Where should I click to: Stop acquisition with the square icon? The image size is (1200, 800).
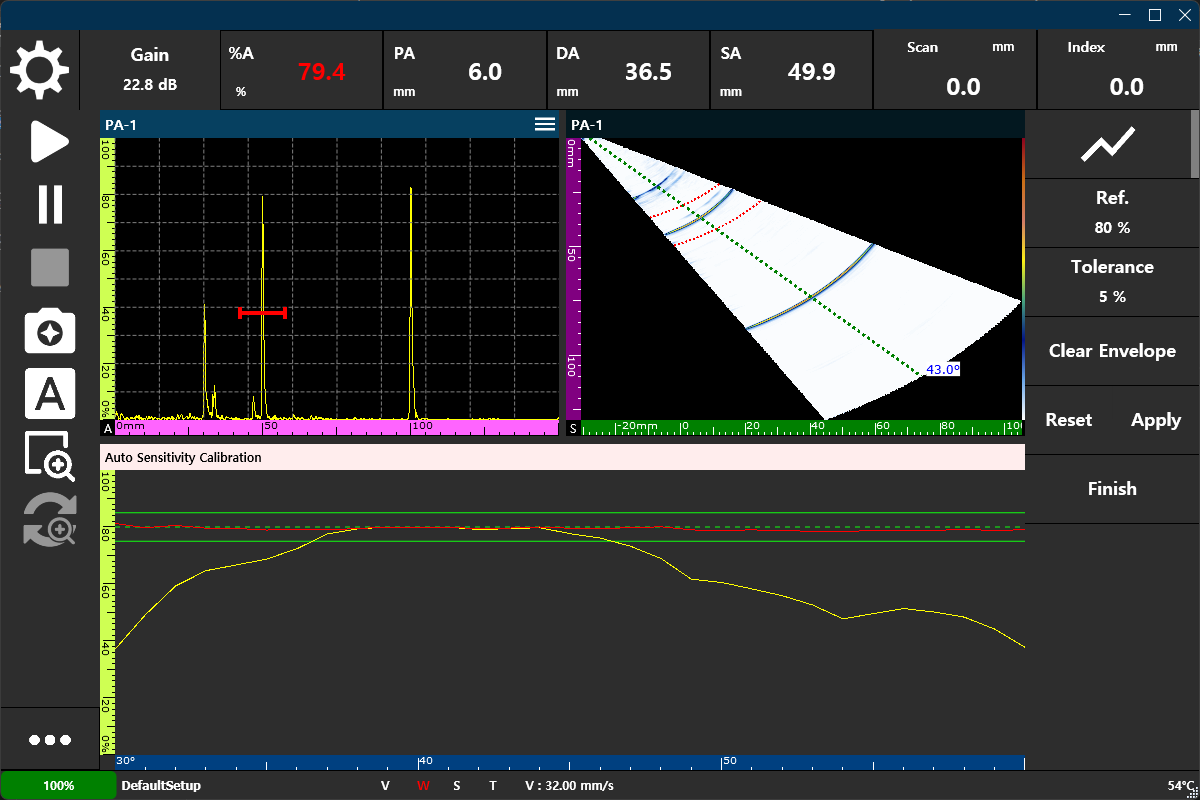(x=50, y=268)
